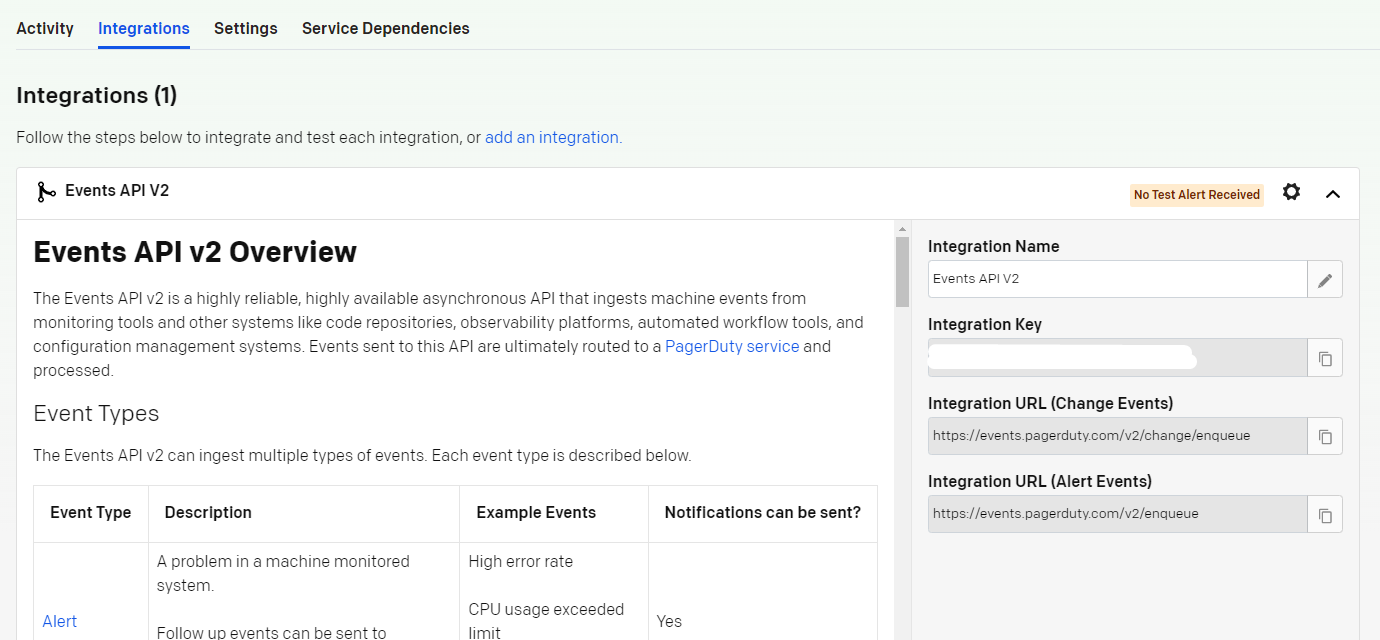Click the Change Events URL field
This screenshot has width=1380, height=640.
(1117, 436)
